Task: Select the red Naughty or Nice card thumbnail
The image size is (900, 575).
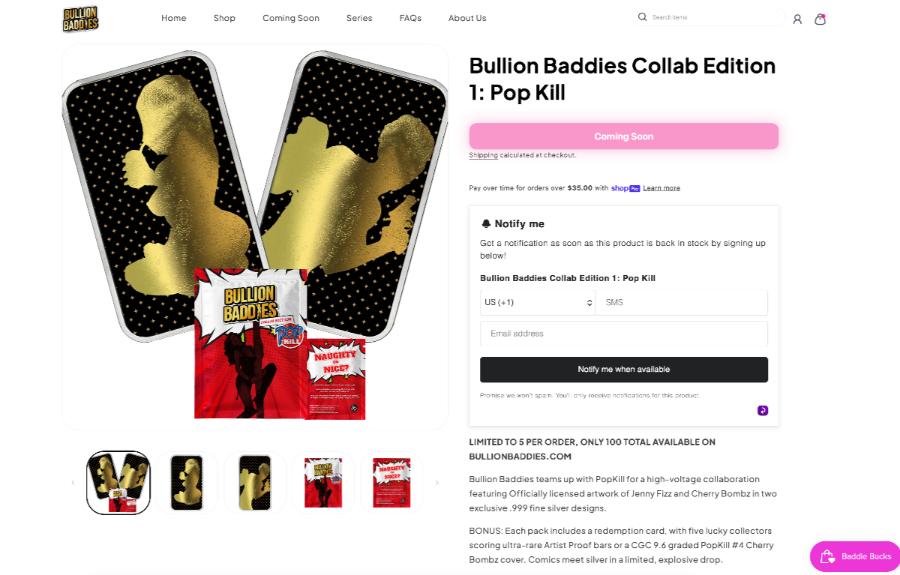Action: point(391,483)
